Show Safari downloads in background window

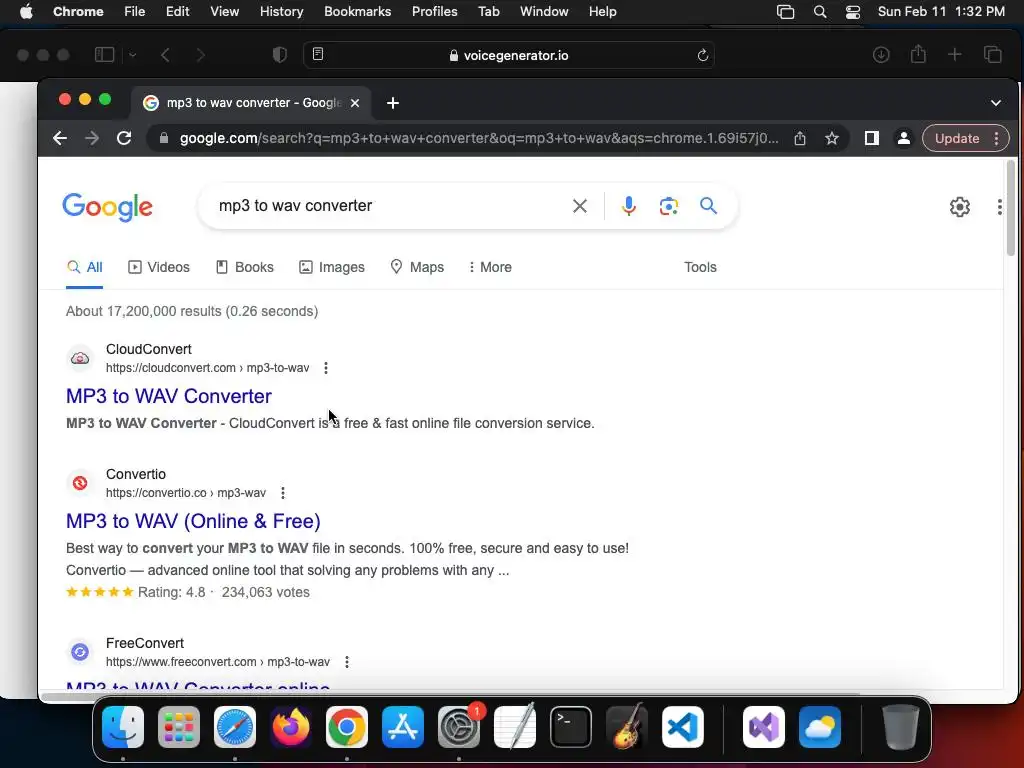click(x=881, y=55)
